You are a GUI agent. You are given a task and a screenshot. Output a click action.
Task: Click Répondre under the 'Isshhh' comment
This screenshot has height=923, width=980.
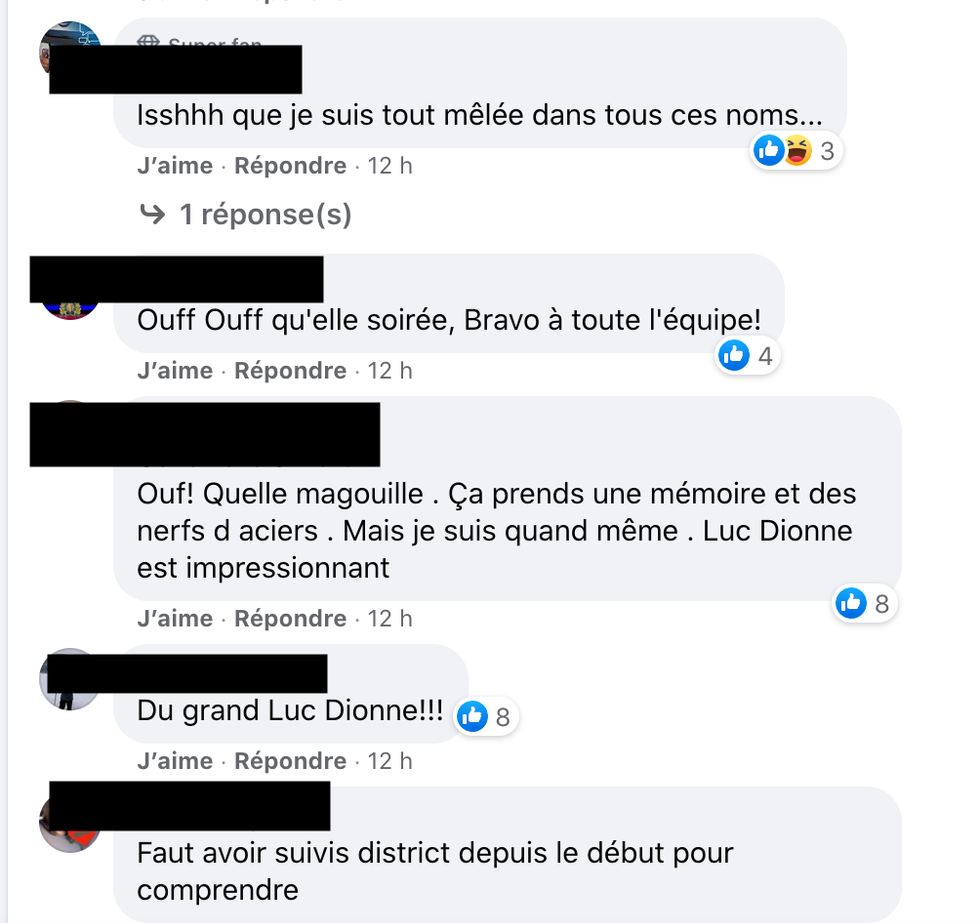click(290, 166)
